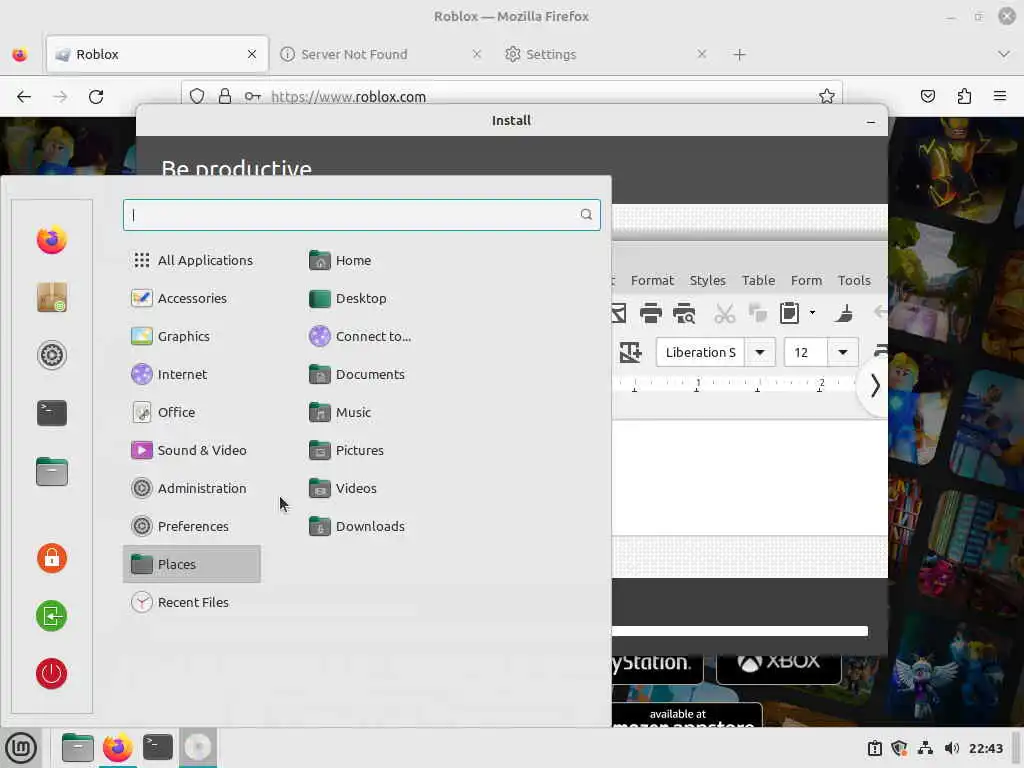Screen dimensions: 1024x768
Task: Switch to Settings tab in Firefox
Action: coord(605,54)
